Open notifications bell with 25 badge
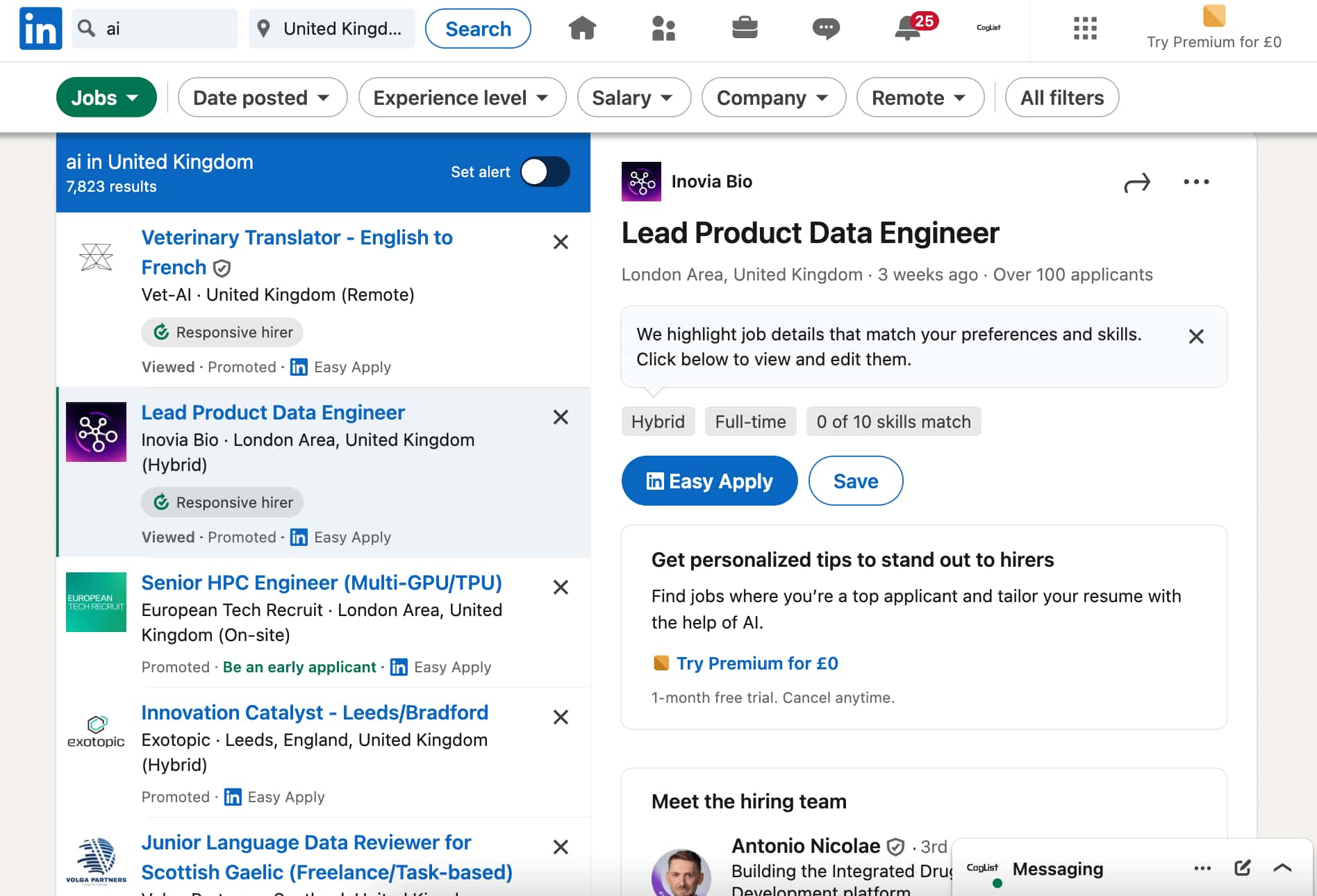This screenshot has width=1317, height=896. coord(916,27)
